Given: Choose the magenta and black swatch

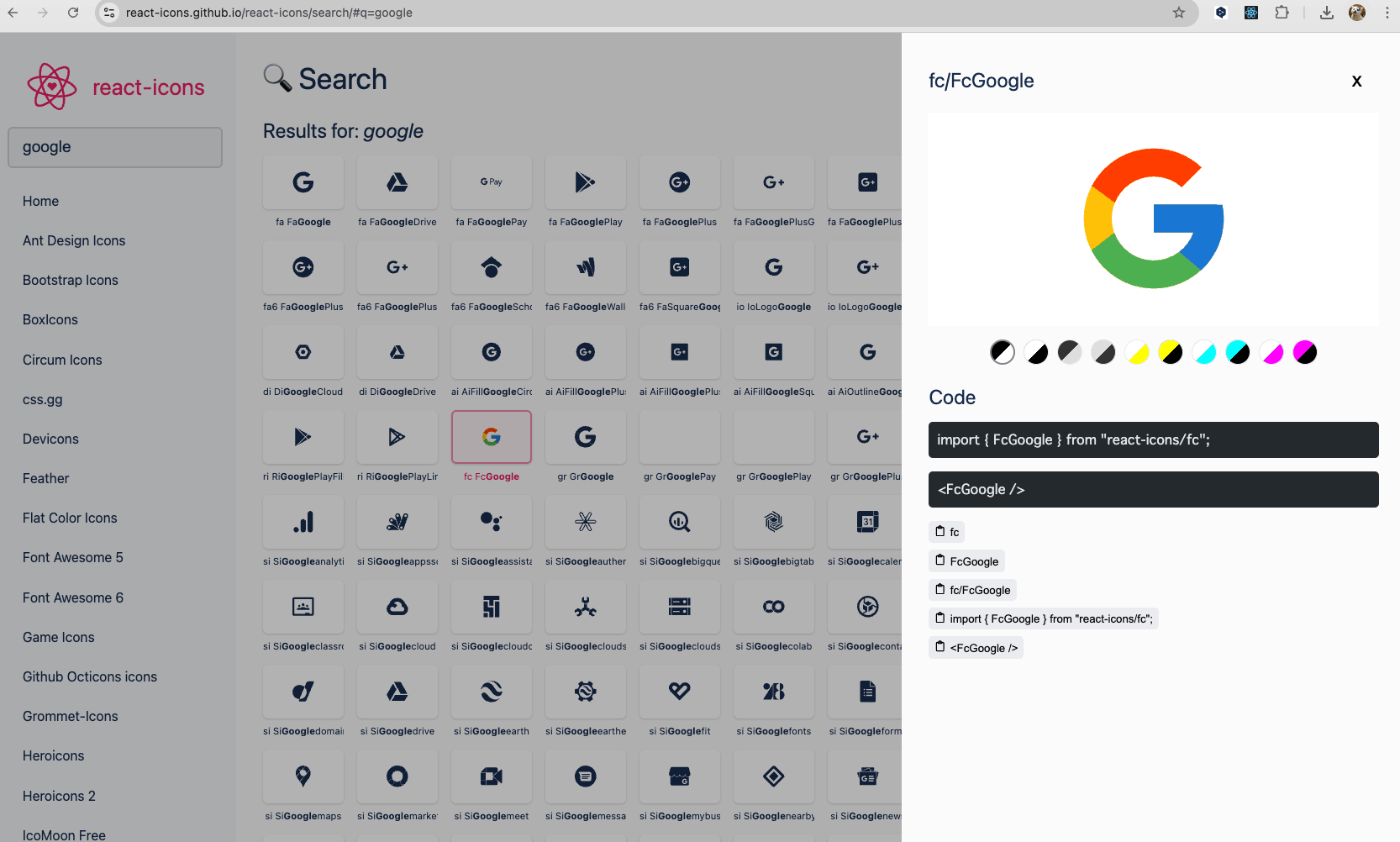Looking at the screenshot, I should [1305, 352].
